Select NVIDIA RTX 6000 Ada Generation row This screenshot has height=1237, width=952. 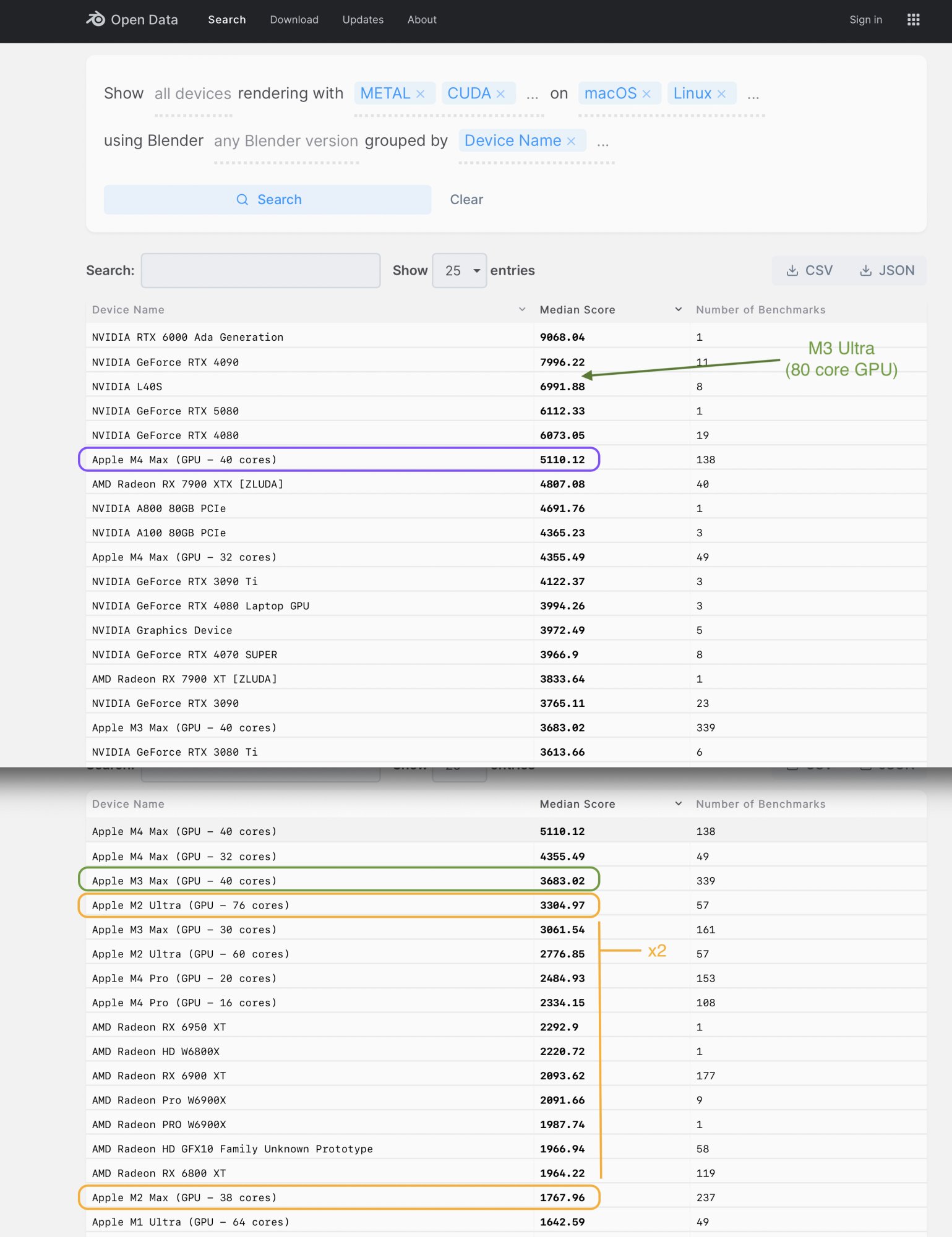coord(506,337)
